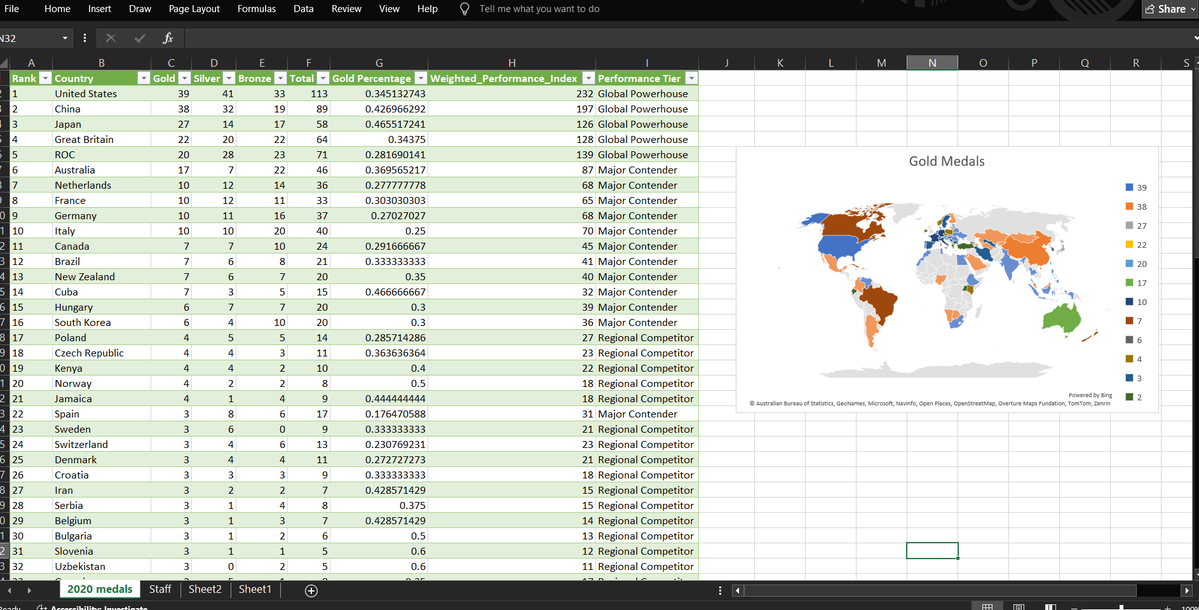Click the Great Britain cell
Viewport: 1199px width, 610px height.
point(102,140)
